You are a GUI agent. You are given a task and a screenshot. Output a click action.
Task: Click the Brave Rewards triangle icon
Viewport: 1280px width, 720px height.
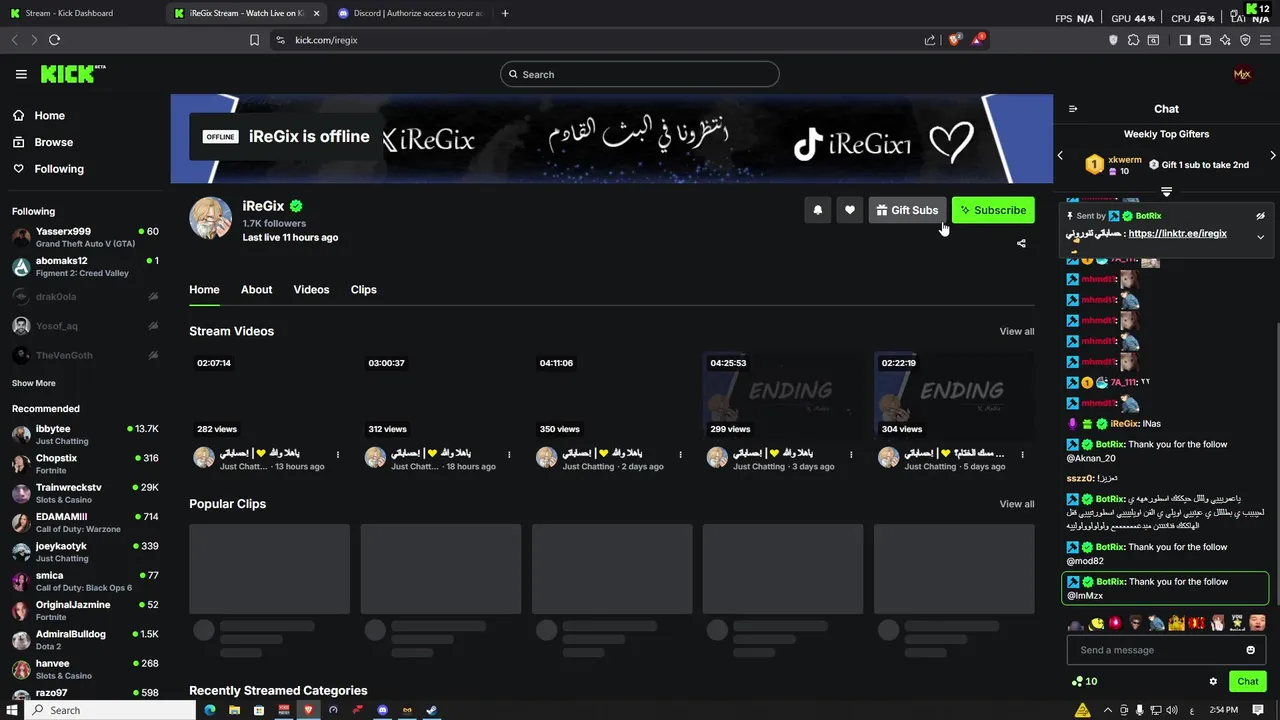[x=979, y=40]
